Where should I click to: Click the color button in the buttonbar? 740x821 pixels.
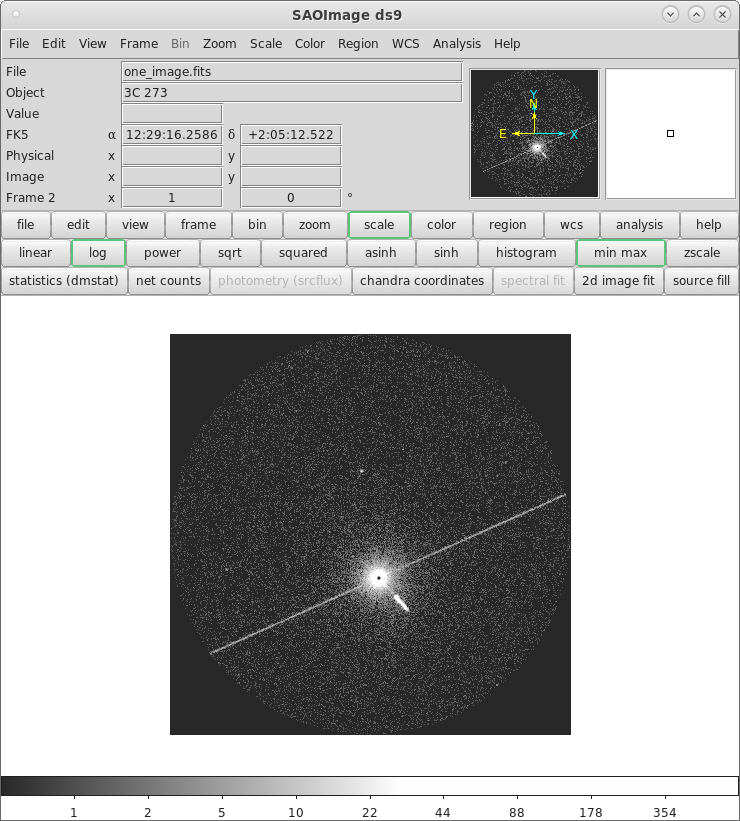(x=441, y=225)
